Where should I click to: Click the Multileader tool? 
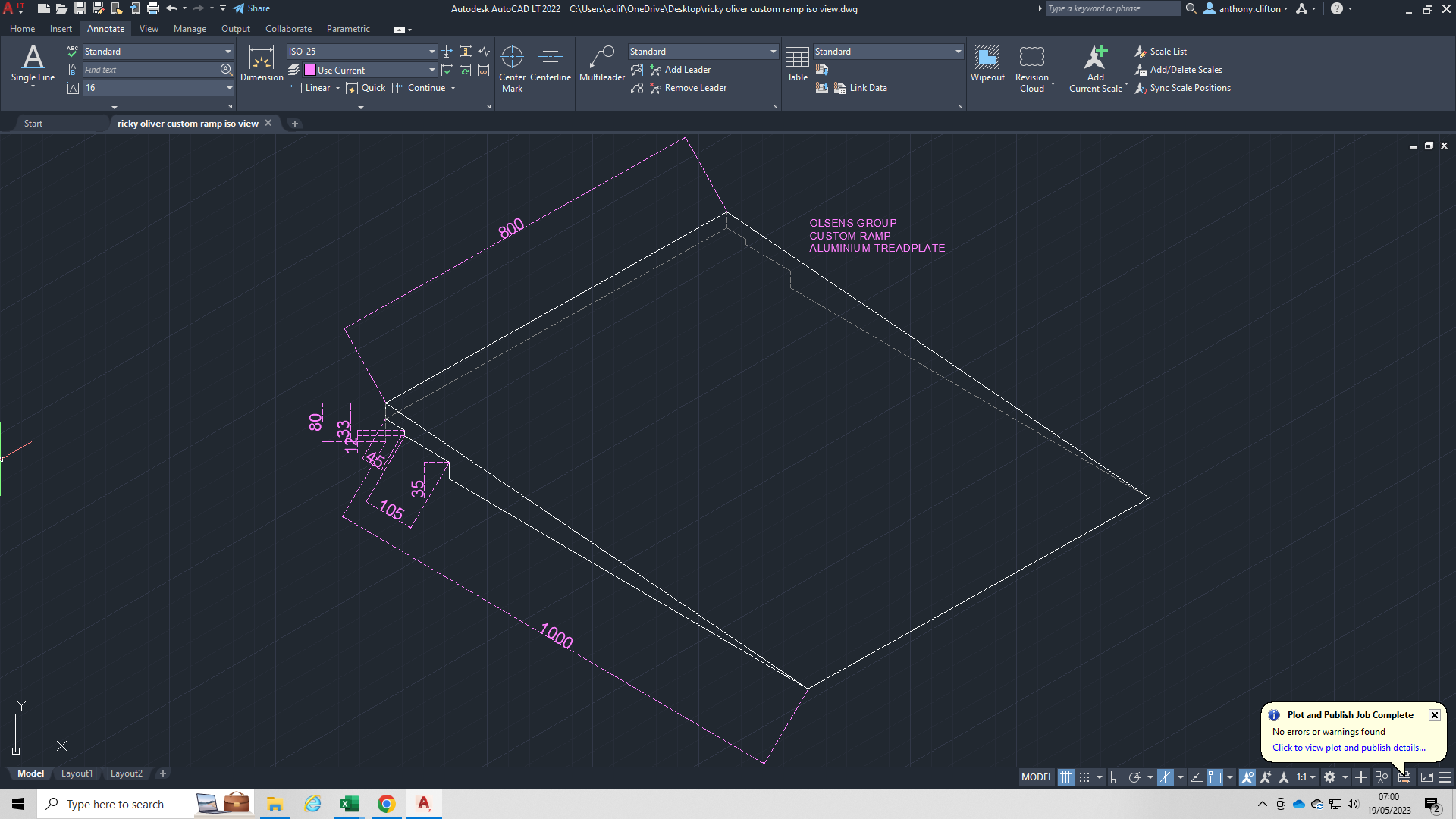[x=601, y=64]
